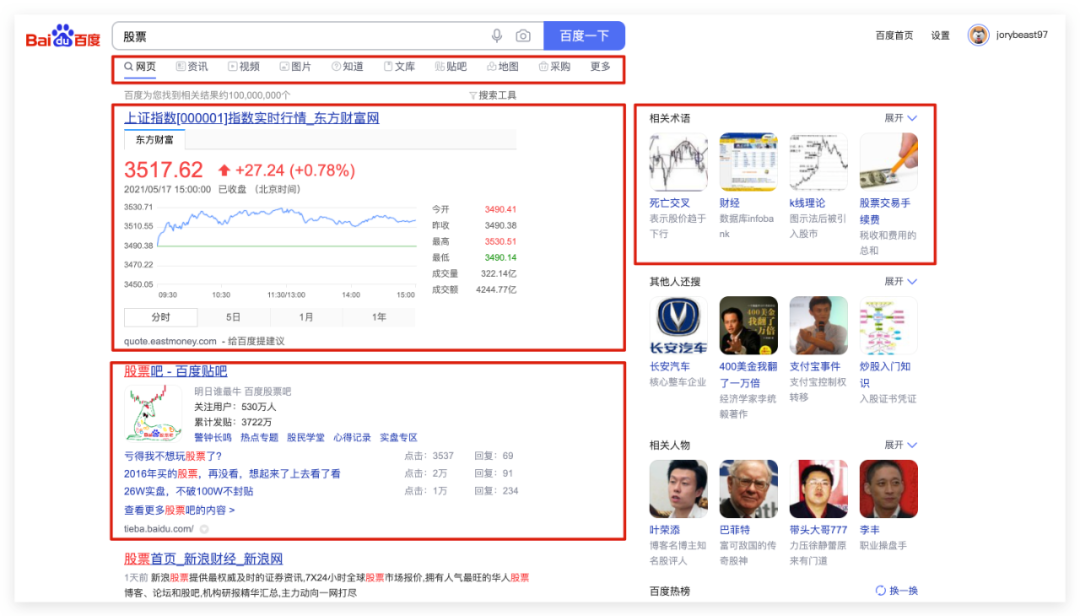Switch to the 视频 tab

pyautogui.click(x=244, y=67)
